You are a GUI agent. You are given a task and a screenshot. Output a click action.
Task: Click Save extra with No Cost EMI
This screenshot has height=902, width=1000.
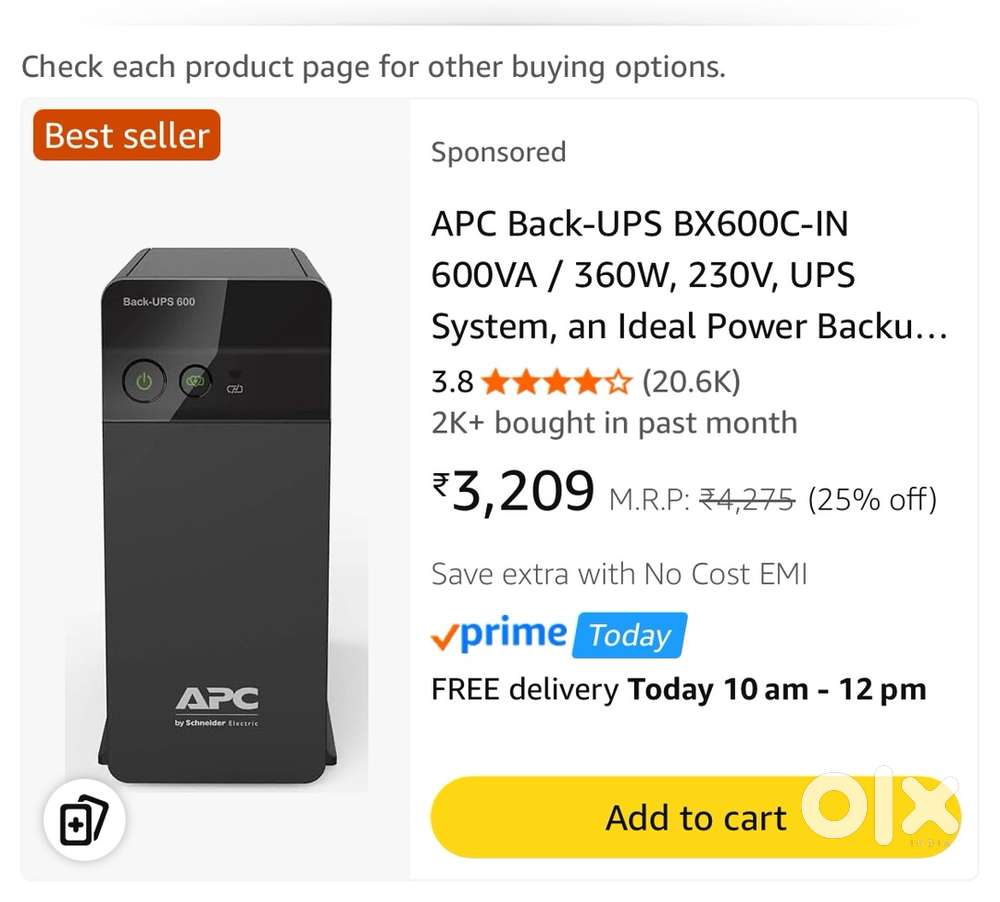[x=619, y=574]
